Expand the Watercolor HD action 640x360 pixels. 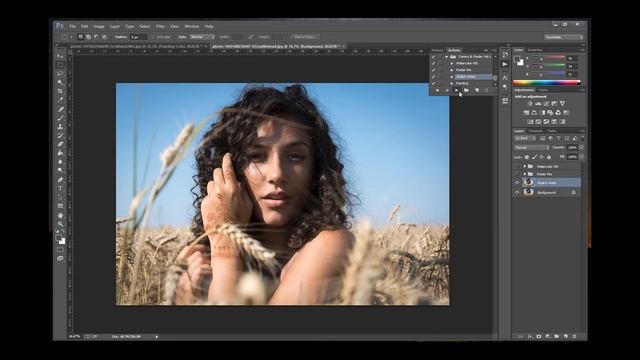[x=452, y=63]
